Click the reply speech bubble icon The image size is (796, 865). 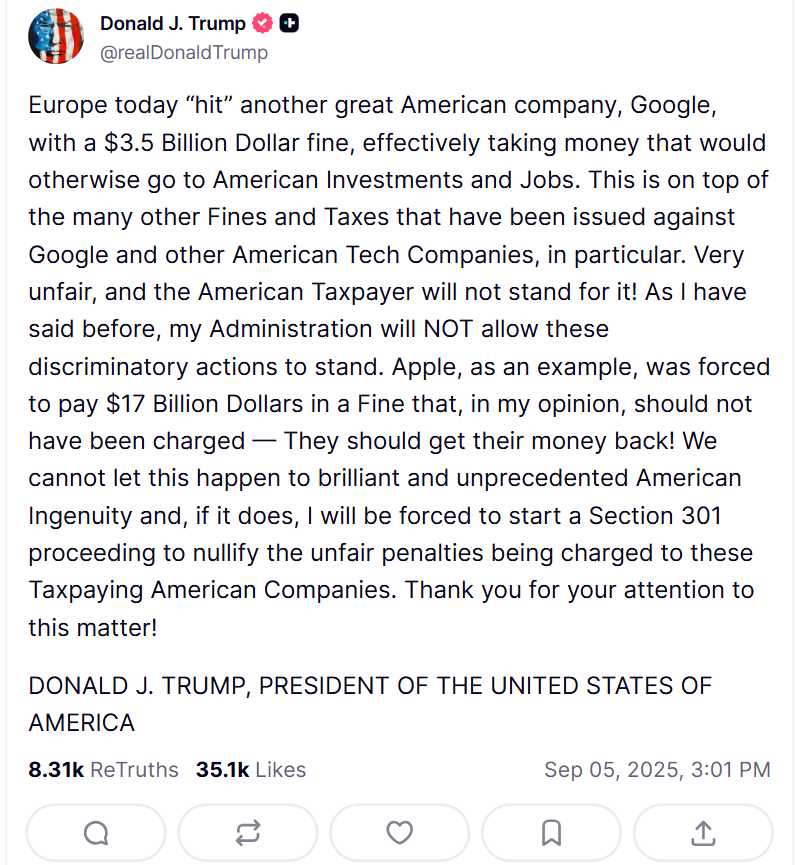[x=96, y=832]
